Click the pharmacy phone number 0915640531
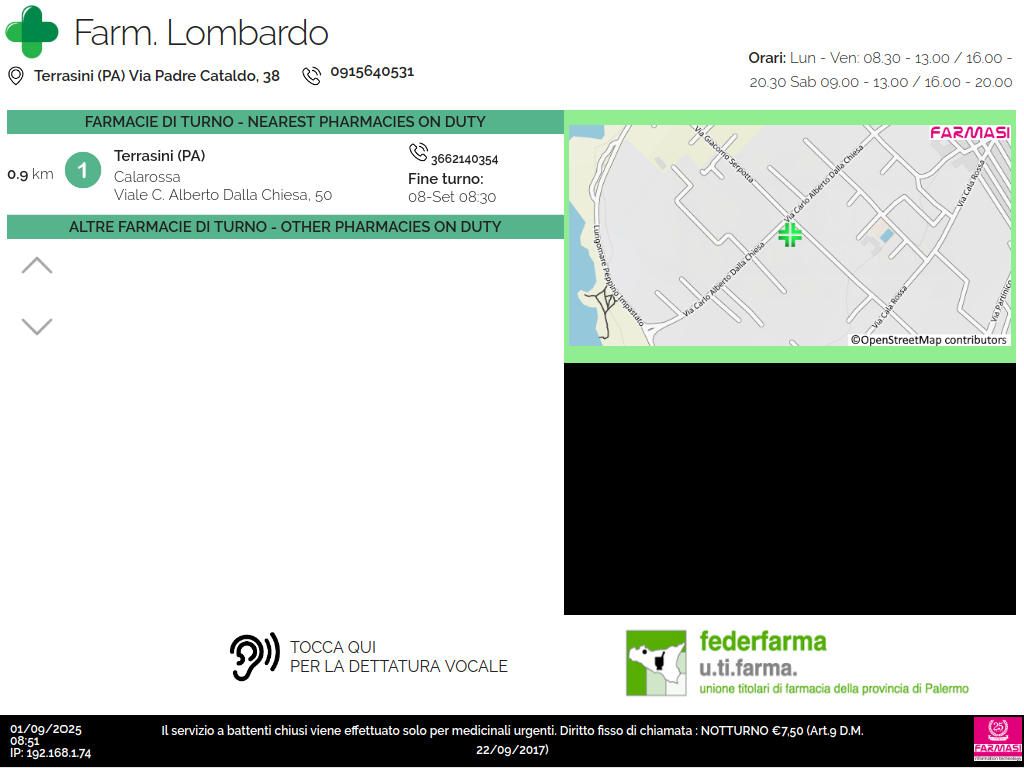Screen dimensions: 1024x768 [x=372, y=72]
